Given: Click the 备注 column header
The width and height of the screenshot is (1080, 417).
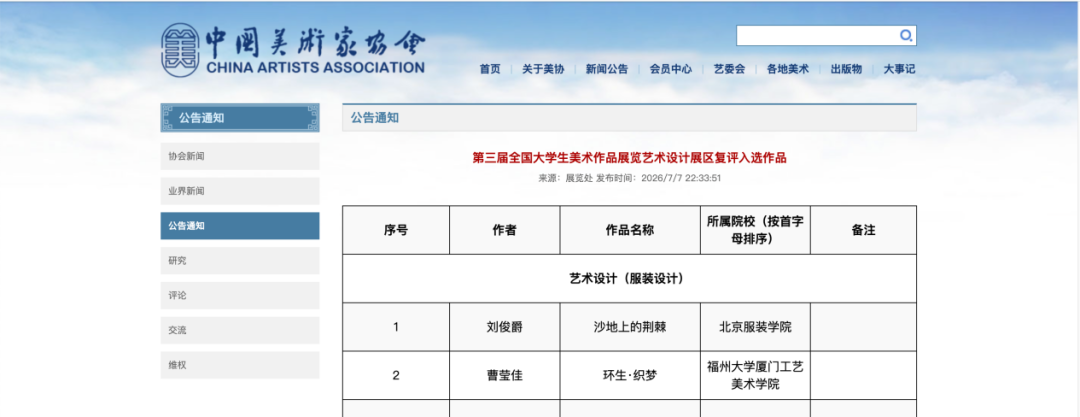Looking at the screenshot, I should click(x=863, y=230).
